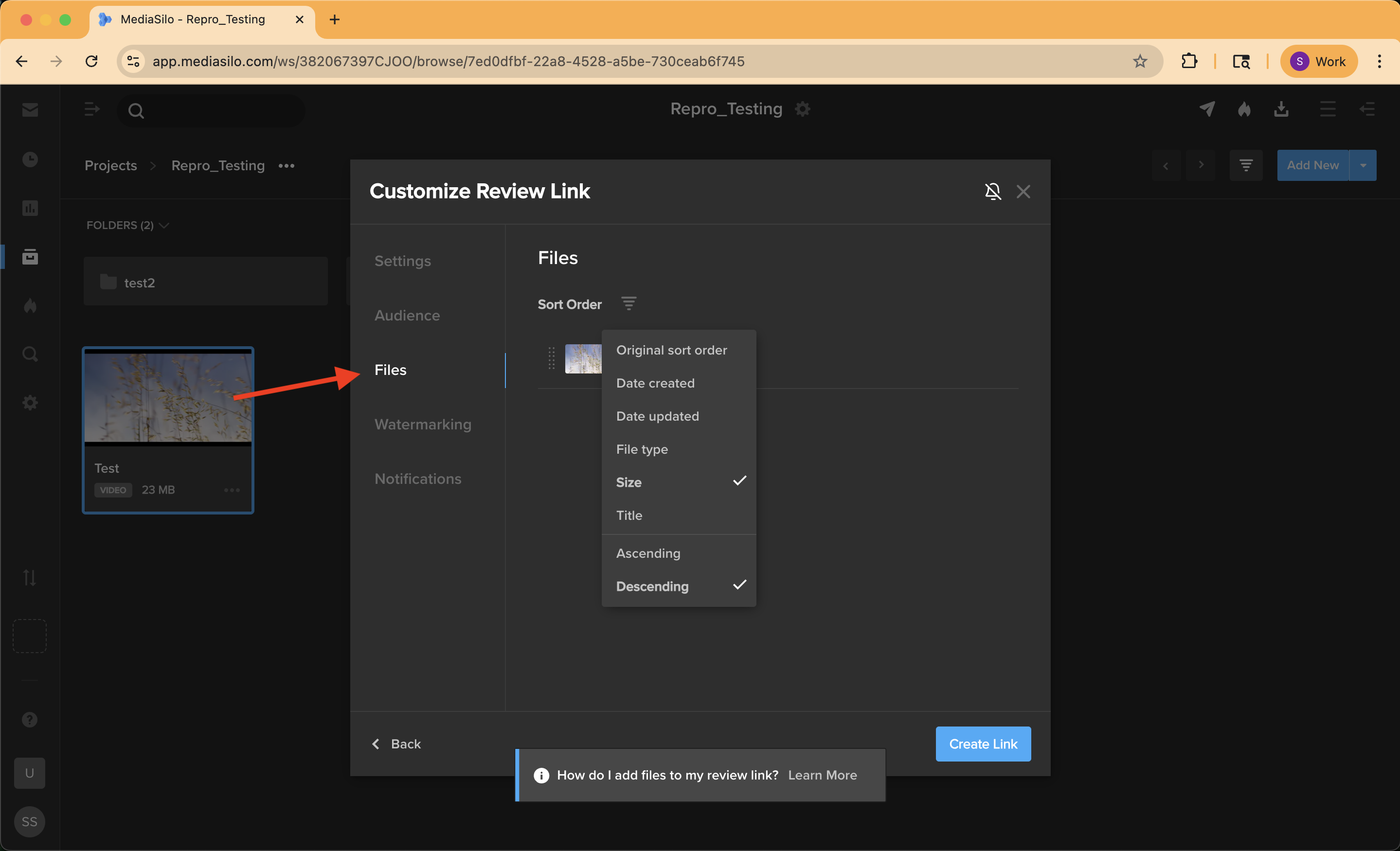Click the search magnifier in the left sidebar
This screenshot has height=851, width=1400.
pos(29,354)
